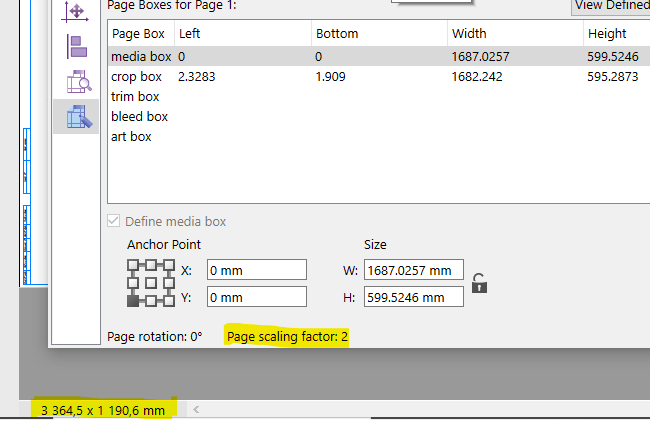Select the trim box row
The image size is (650, 421).
[x=379, y=97]
